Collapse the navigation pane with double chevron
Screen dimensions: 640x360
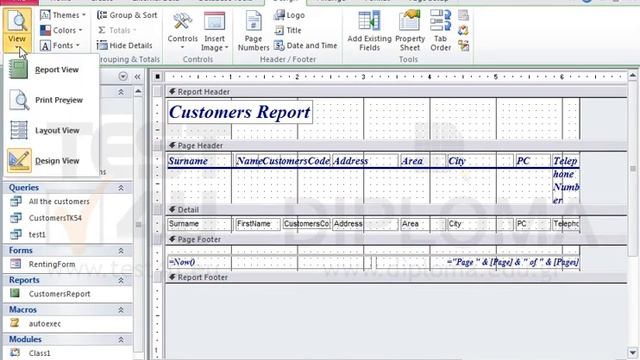[x=138, y=76]
